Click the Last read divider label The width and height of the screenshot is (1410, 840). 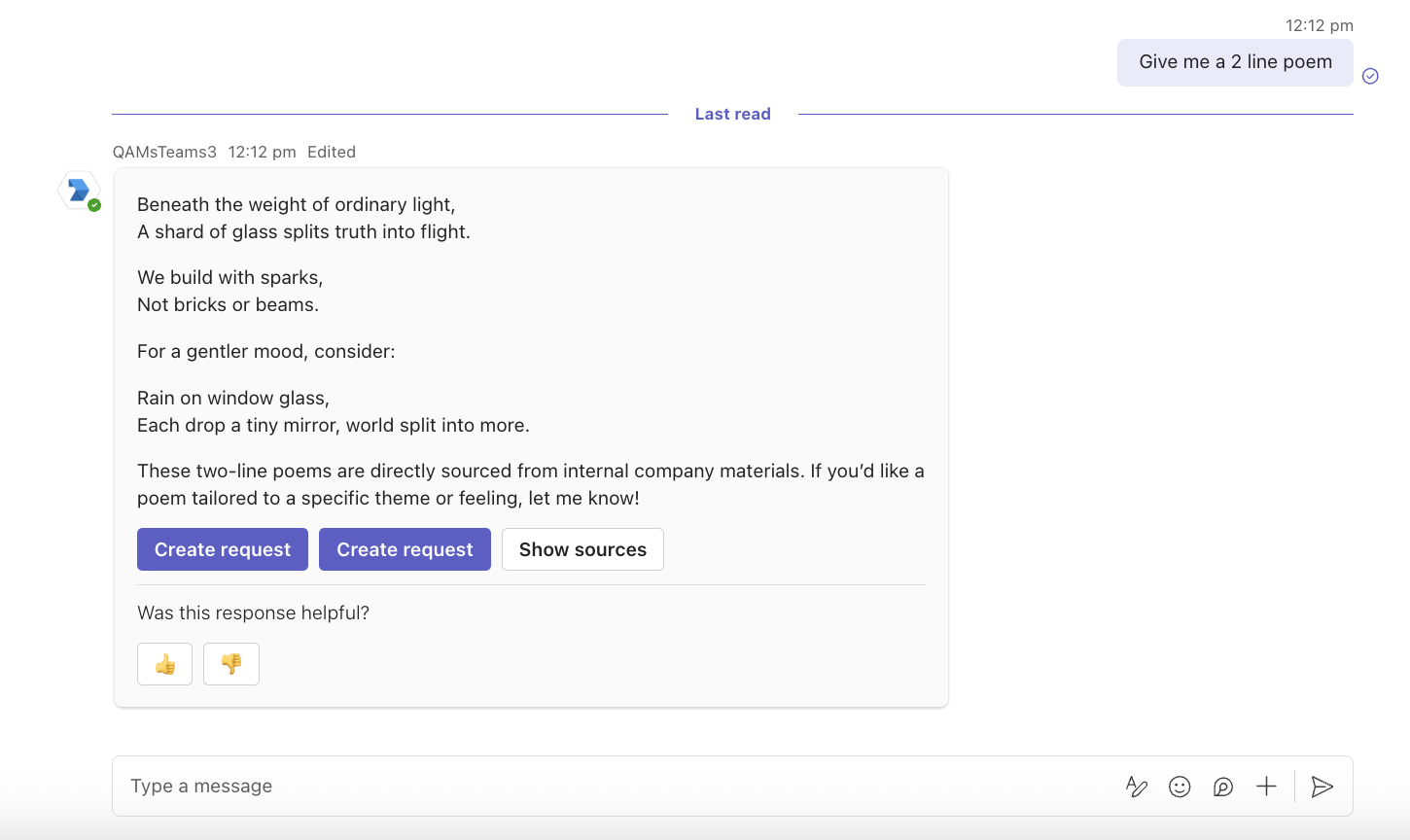coord(732,114)
